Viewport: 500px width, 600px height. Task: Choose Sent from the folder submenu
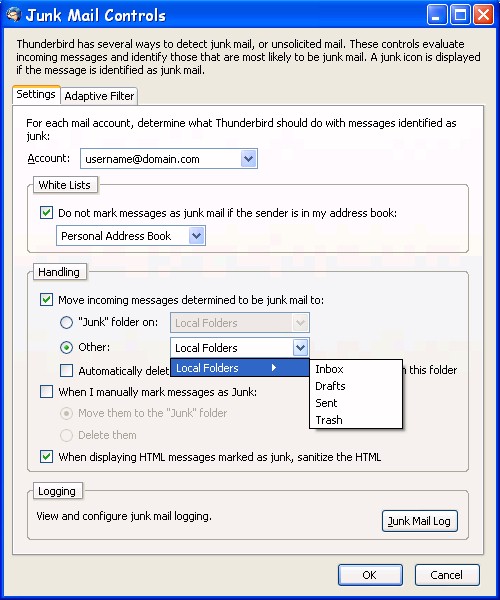(355, 403)
